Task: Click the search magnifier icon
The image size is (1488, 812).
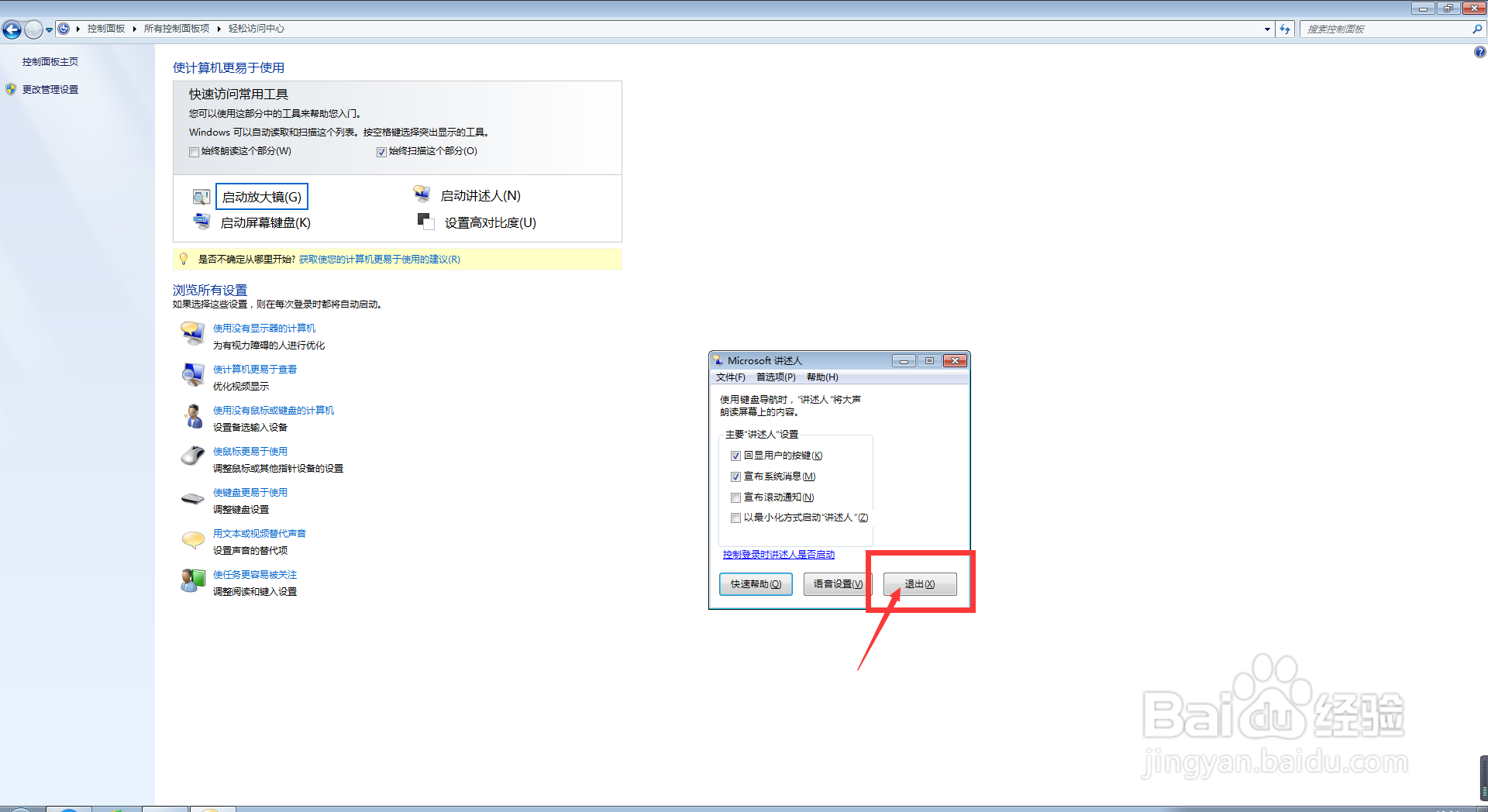Action: click(1477, 29)
